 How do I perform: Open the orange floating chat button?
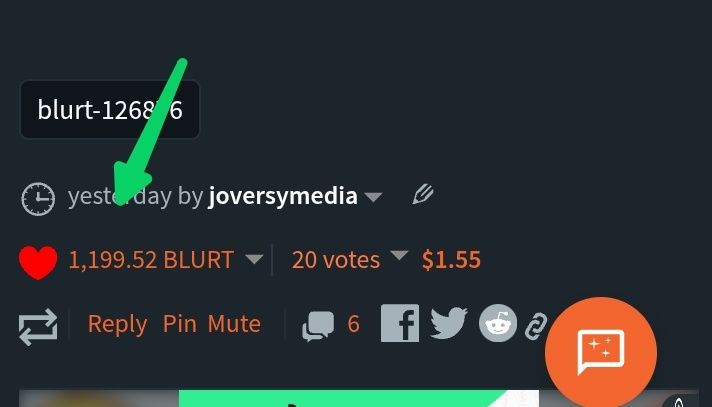[x=601, y=352]
